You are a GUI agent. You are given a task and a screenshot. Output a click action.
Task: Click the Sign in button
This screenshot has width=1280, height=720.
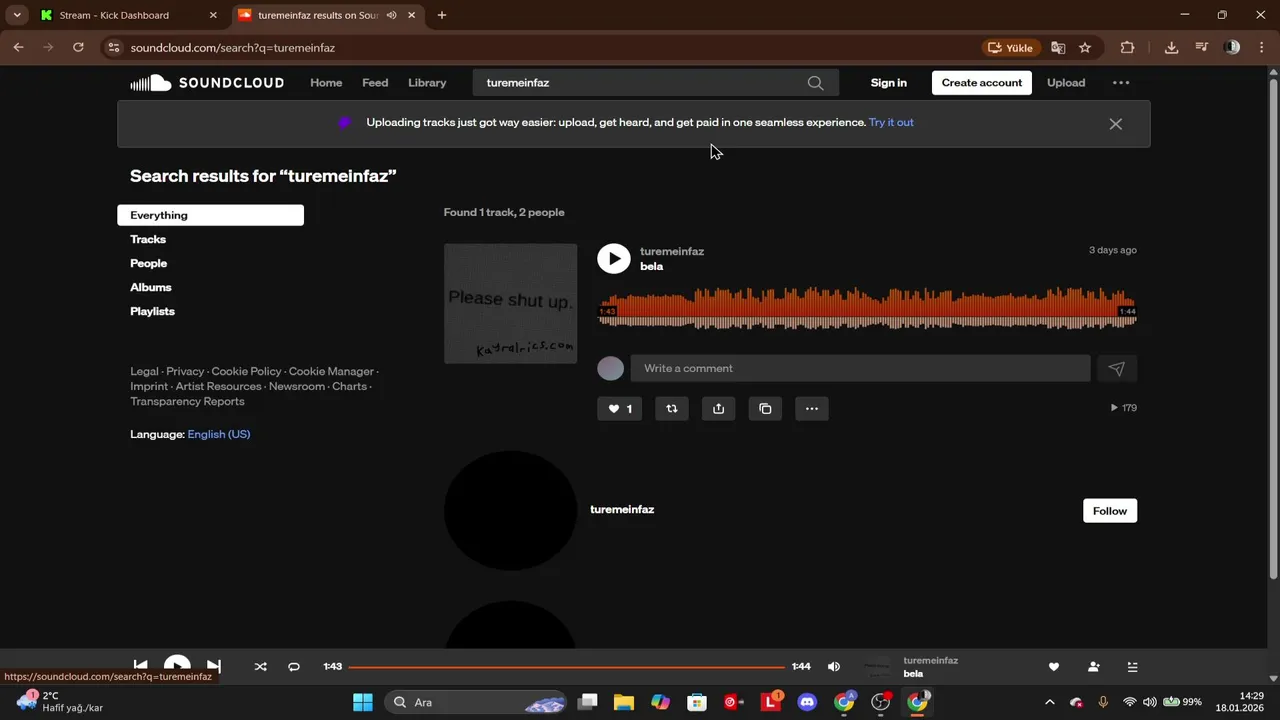(x=889, y=83)
